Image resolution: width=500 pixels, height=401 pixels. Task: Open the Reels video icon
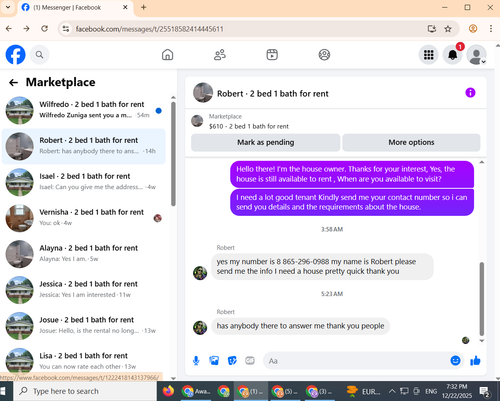point(272,55)
